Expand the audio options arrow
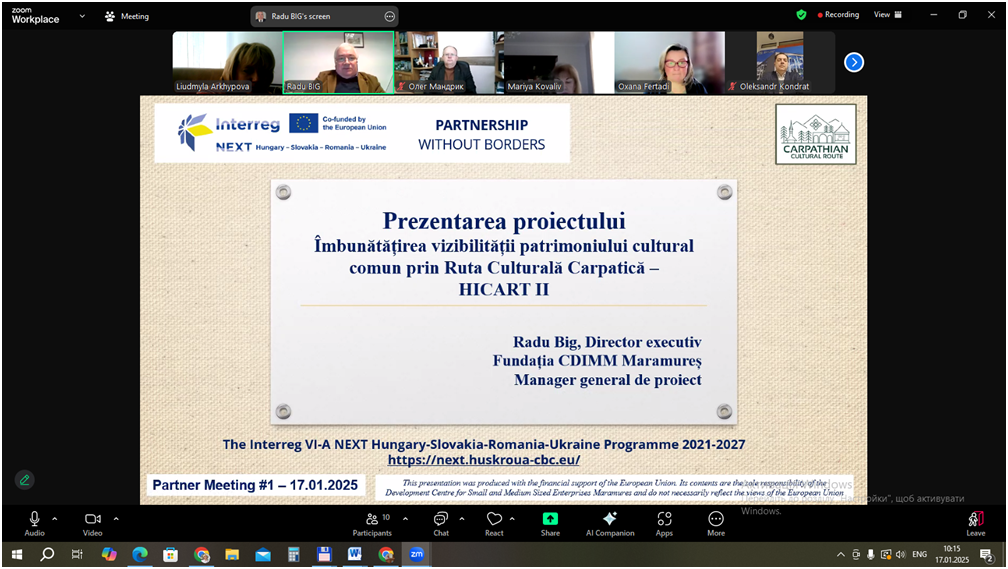This screenshot has width=1008, height=569. 55,518
